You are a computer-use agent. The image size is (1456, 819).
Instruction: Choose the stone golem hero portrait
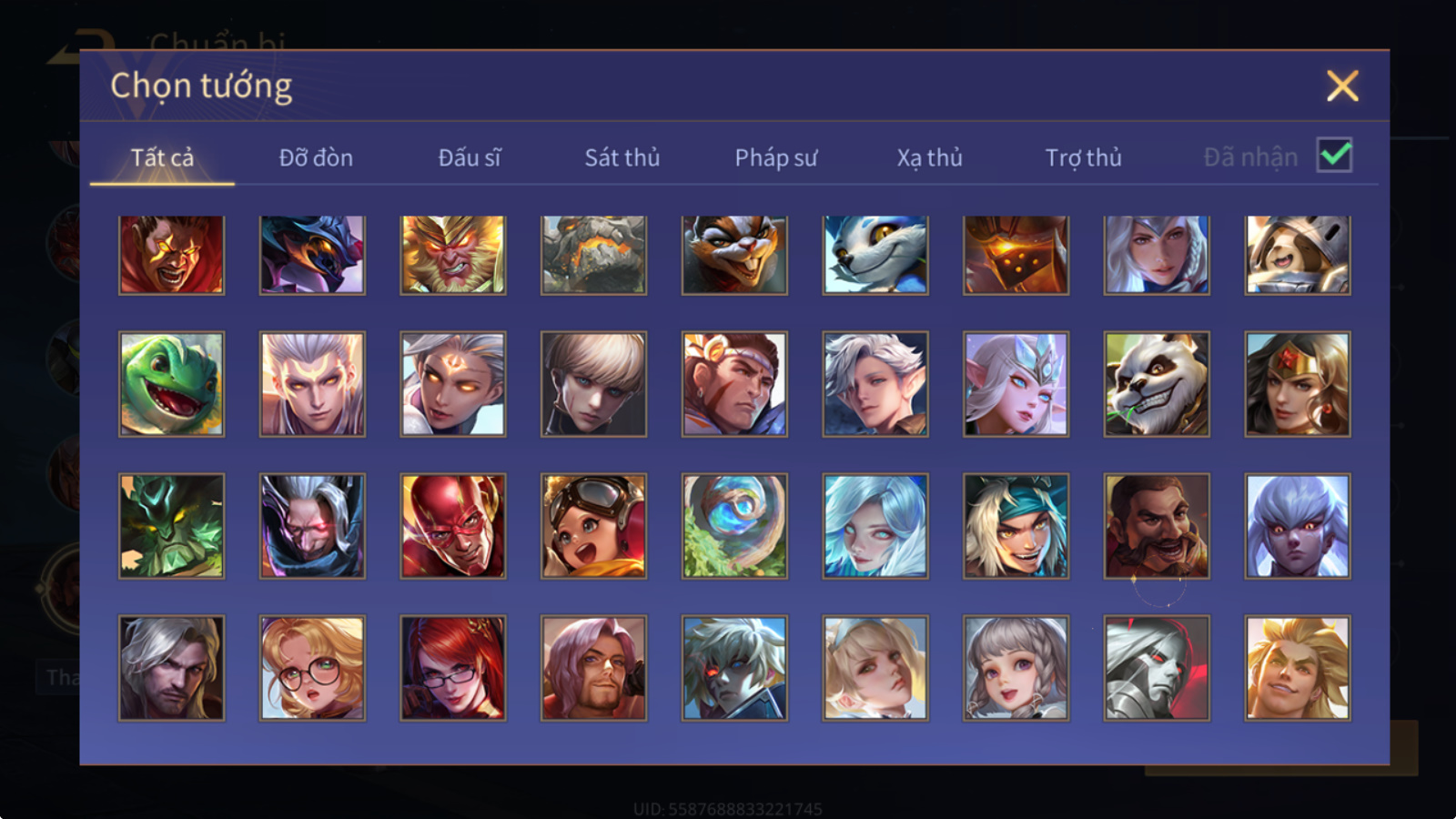click(594, 255)
